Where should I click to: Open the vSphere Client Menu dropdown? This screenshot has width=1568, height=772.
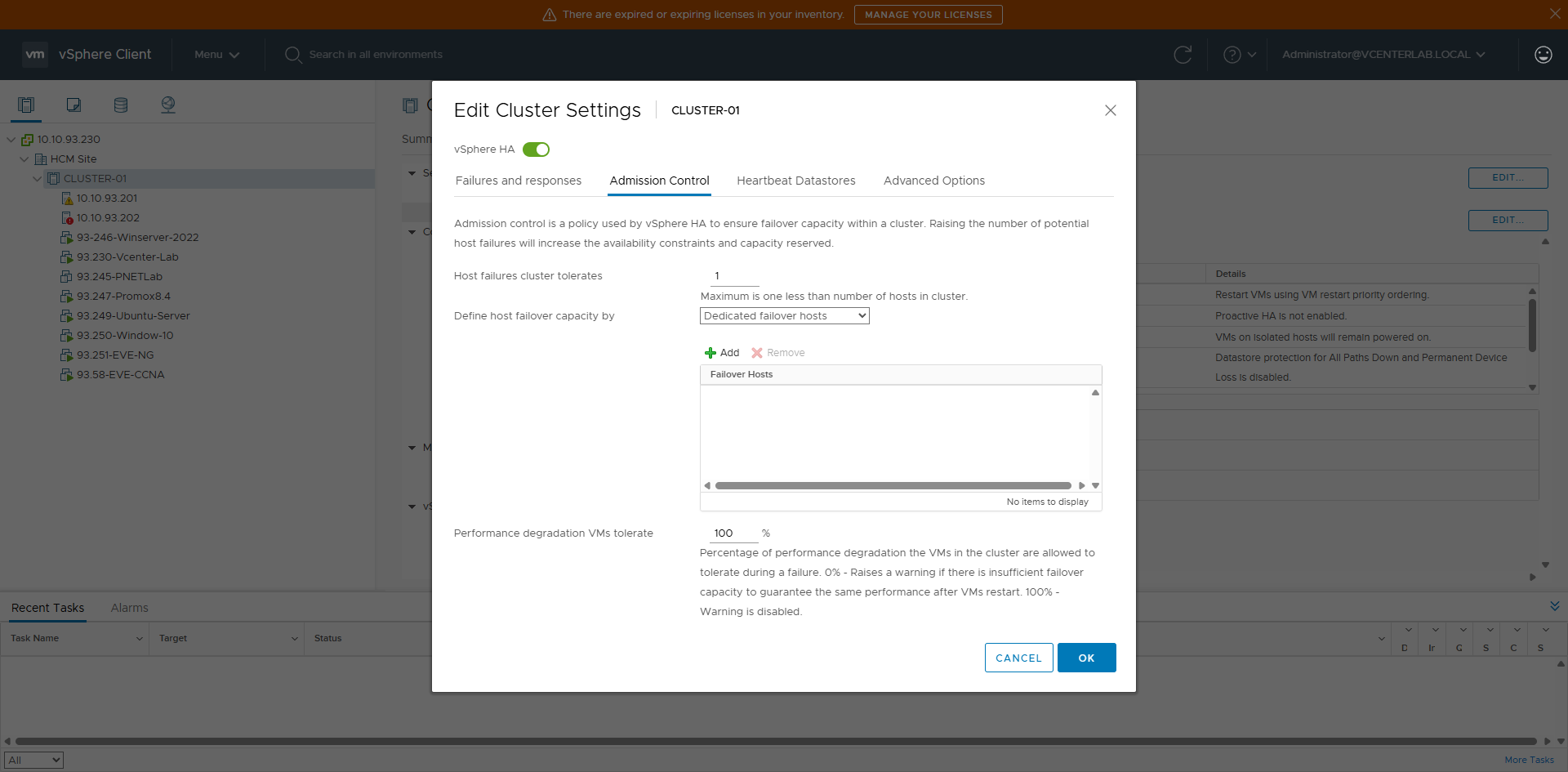tap(216, 55)
